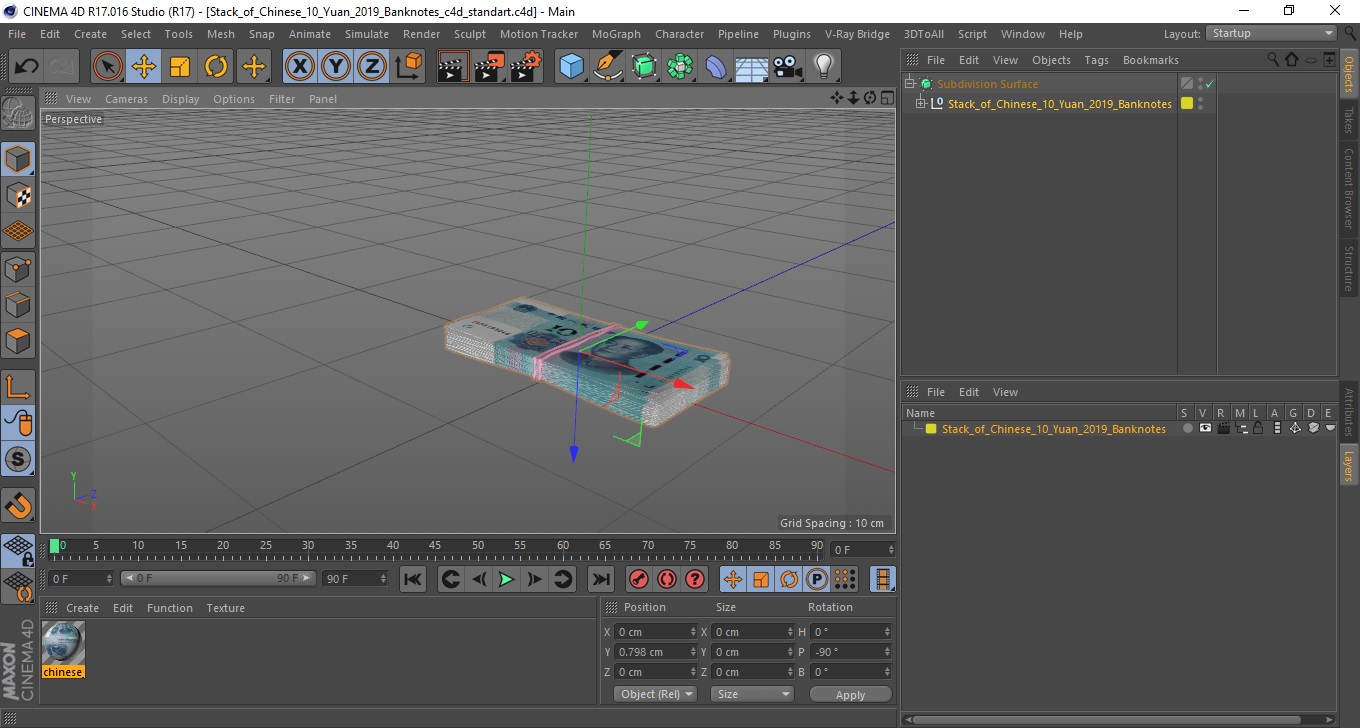The width and height of the screenshot is (1360, 728).
Task: Open the Sculpt menu
Action: (x=470, y=34)
